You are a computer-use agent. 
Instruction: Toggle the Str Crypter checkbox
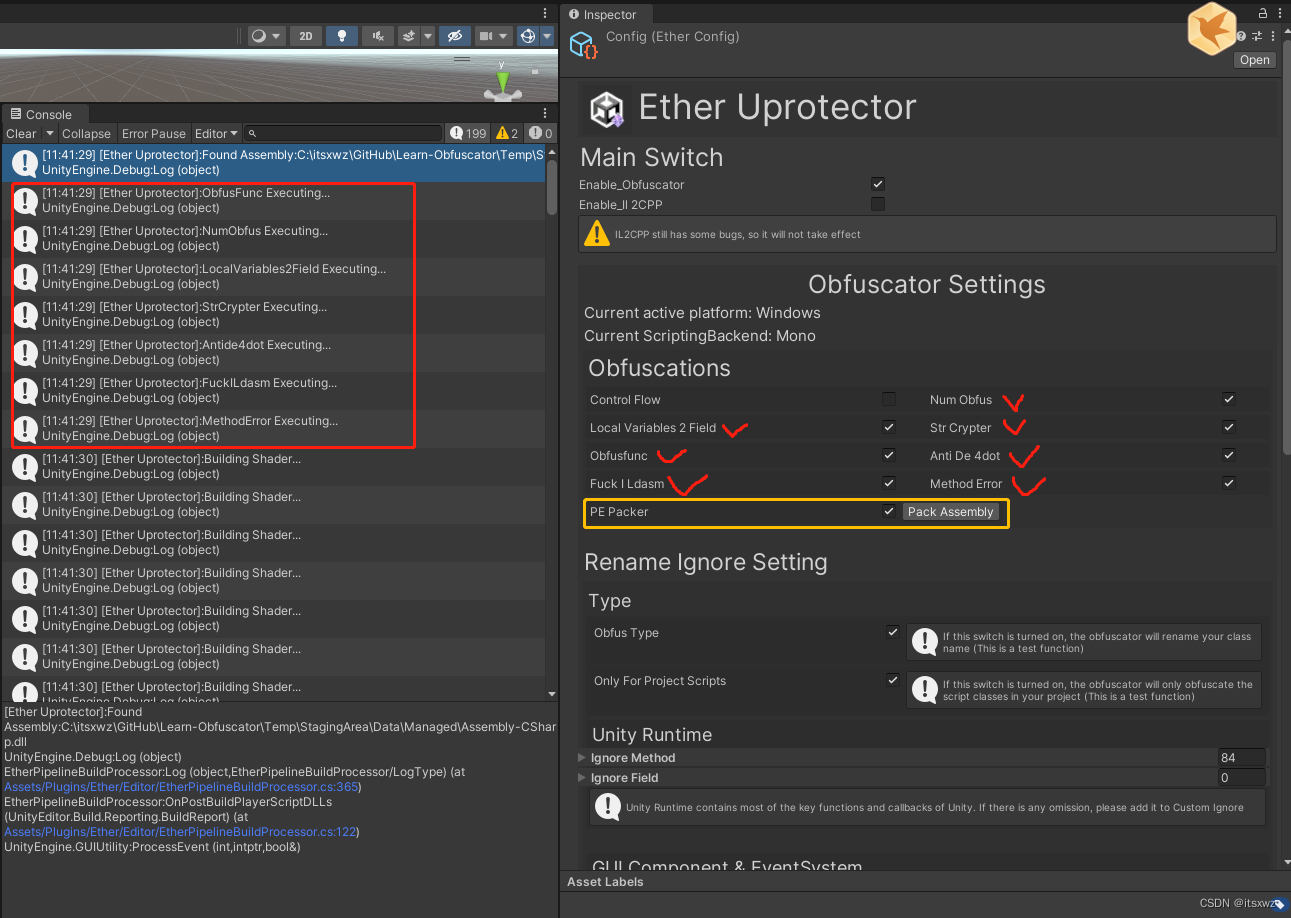click(1228, 427)
